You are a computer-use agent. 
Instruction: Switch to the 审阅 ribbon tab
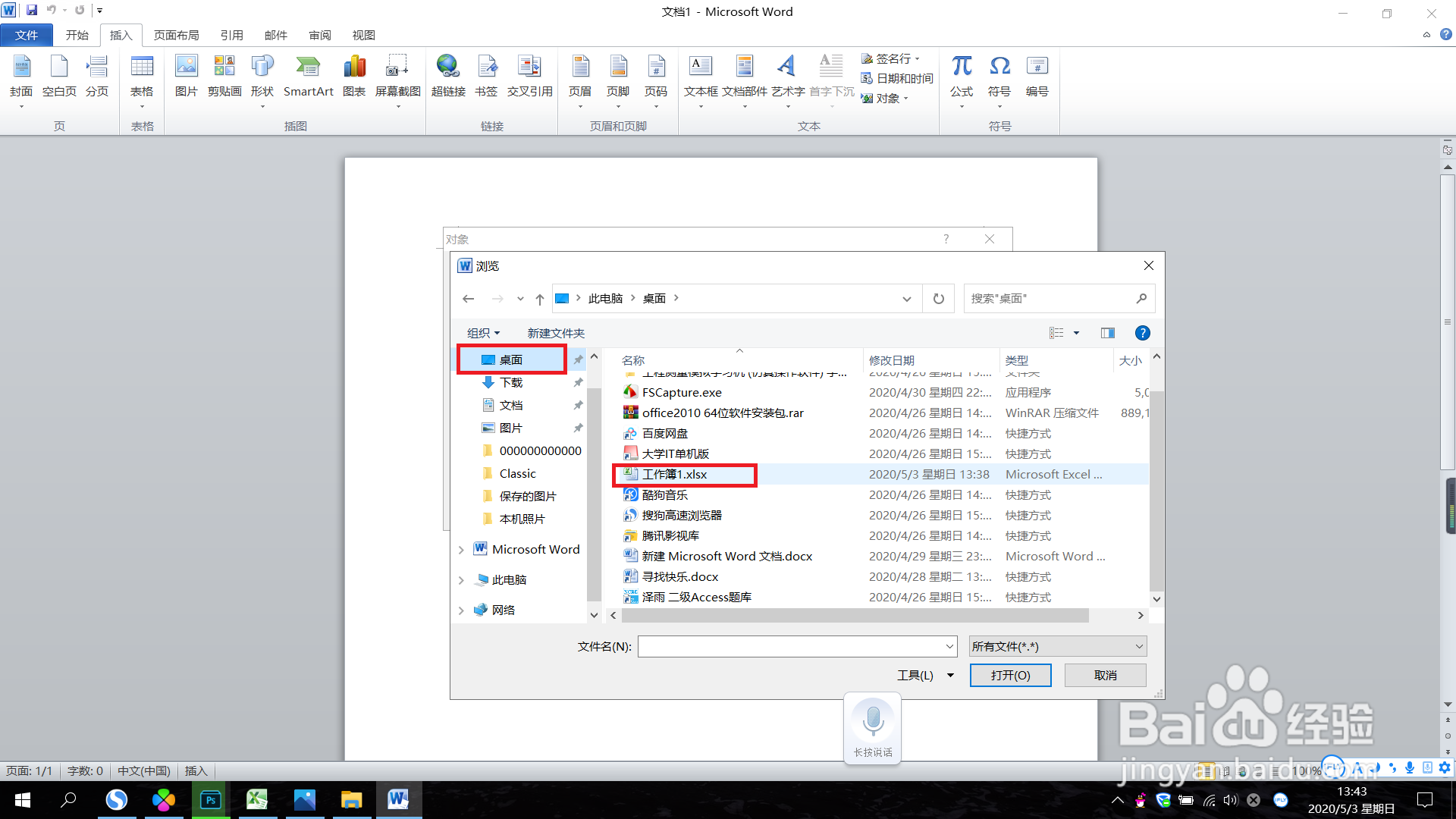(x=319, y=35)
